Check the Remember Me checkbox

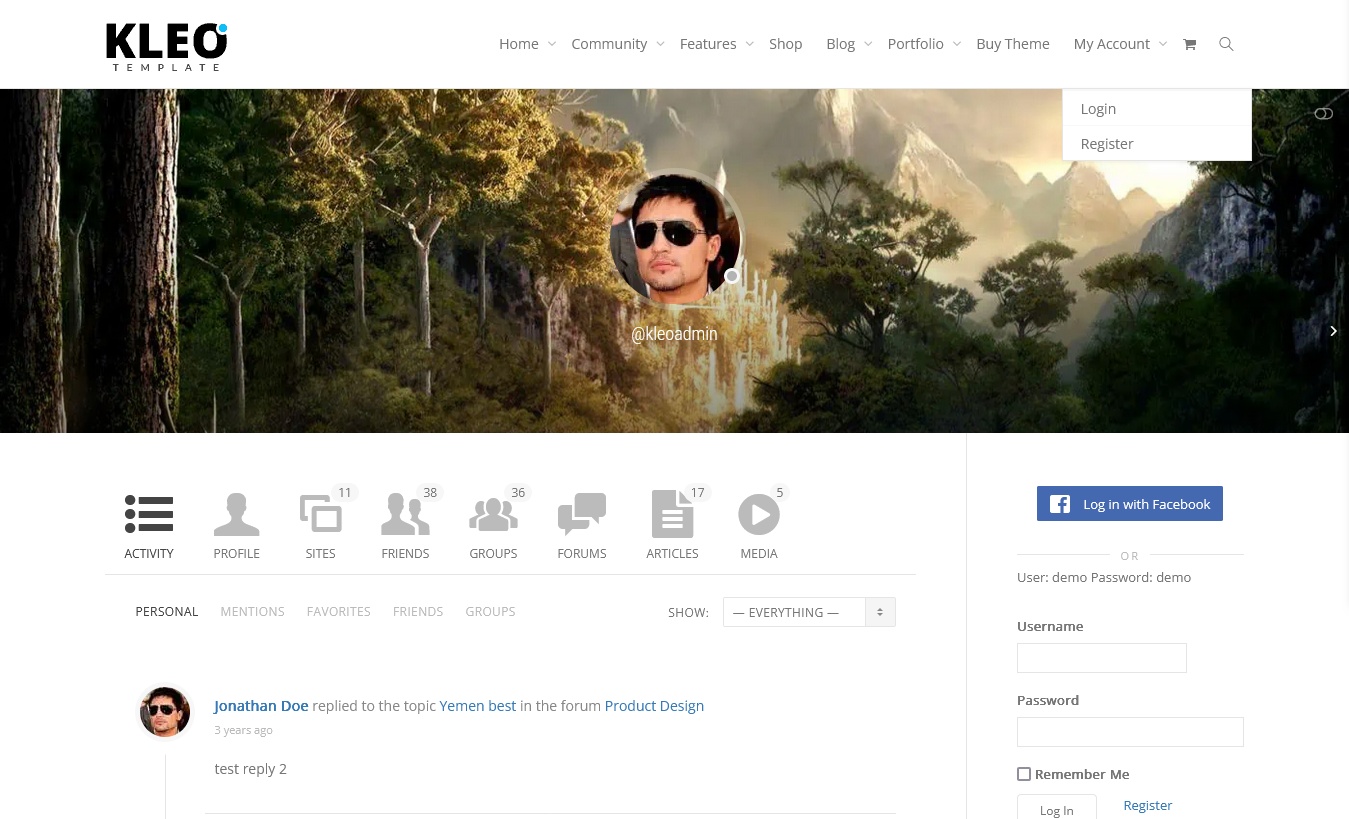coord(1024,774)
